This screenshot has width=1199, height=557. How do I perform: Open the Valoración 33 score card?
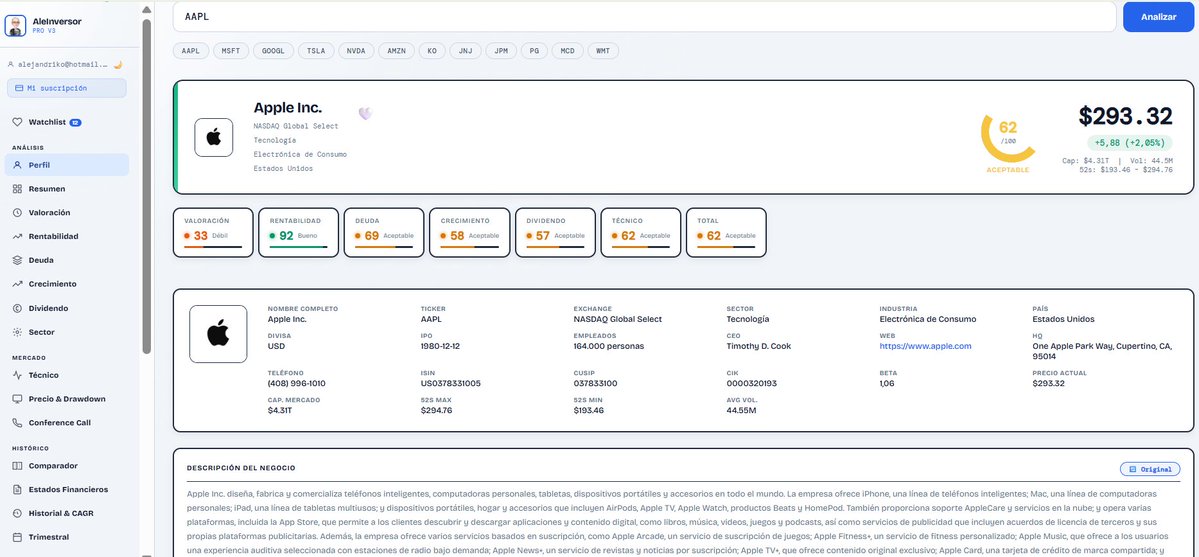click(213, 232)
